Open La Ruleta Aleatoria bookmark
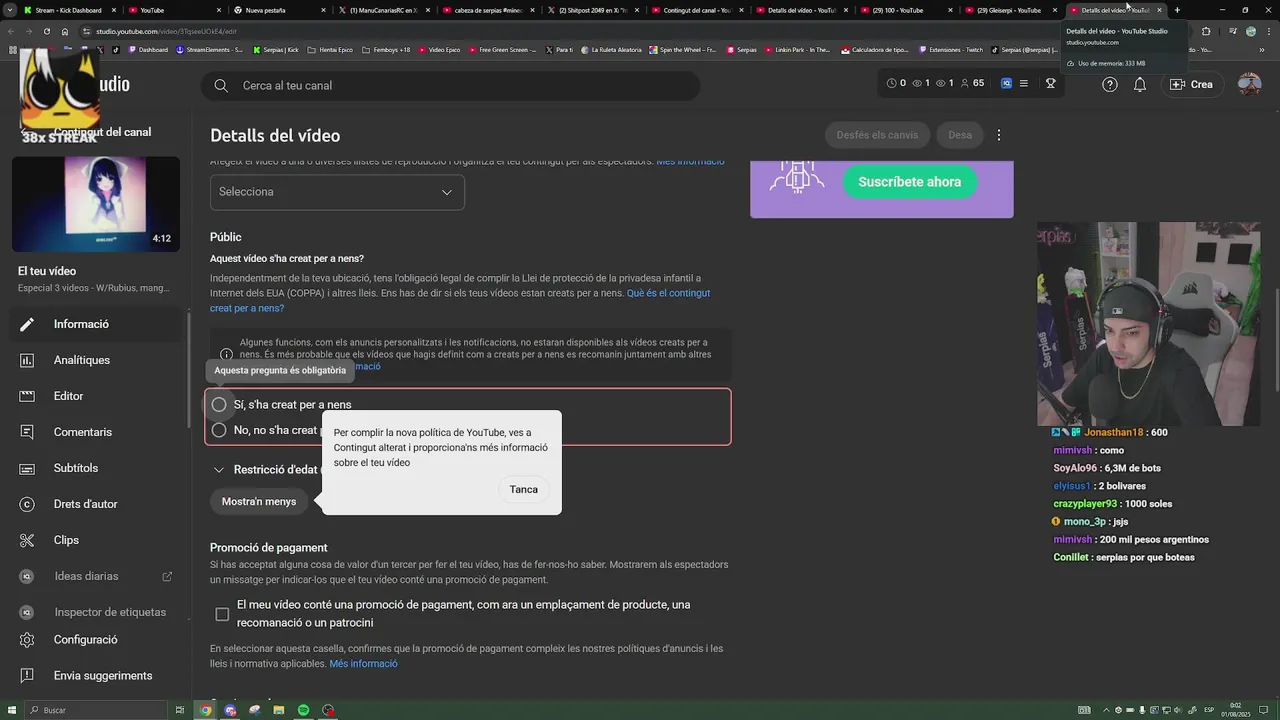Viewport: 1280px width, 720px height. (610, 49)
